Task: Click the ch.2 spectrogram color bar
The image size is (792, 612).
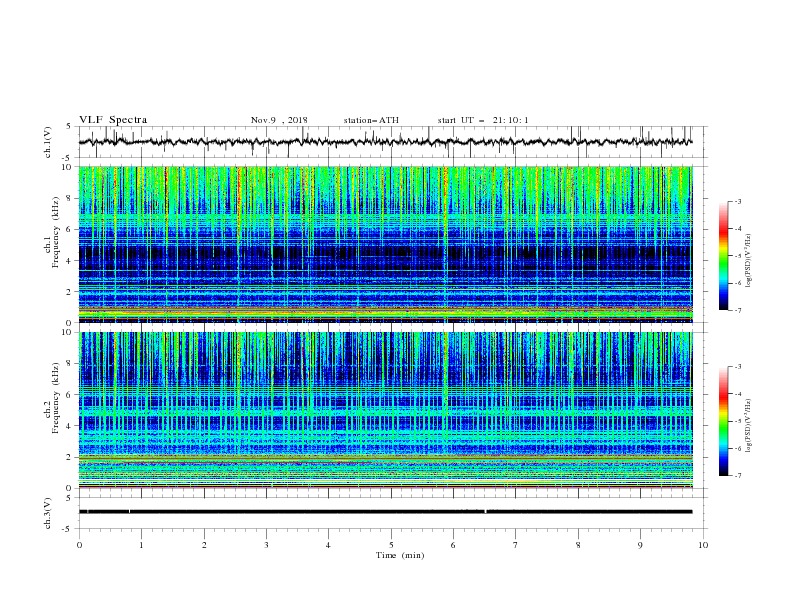Action: pos(723,421)
